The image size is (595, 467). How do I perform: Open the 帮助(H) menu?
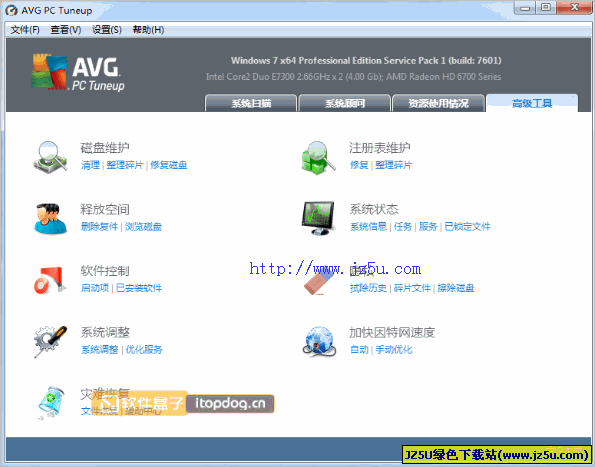tap(148, 30)
